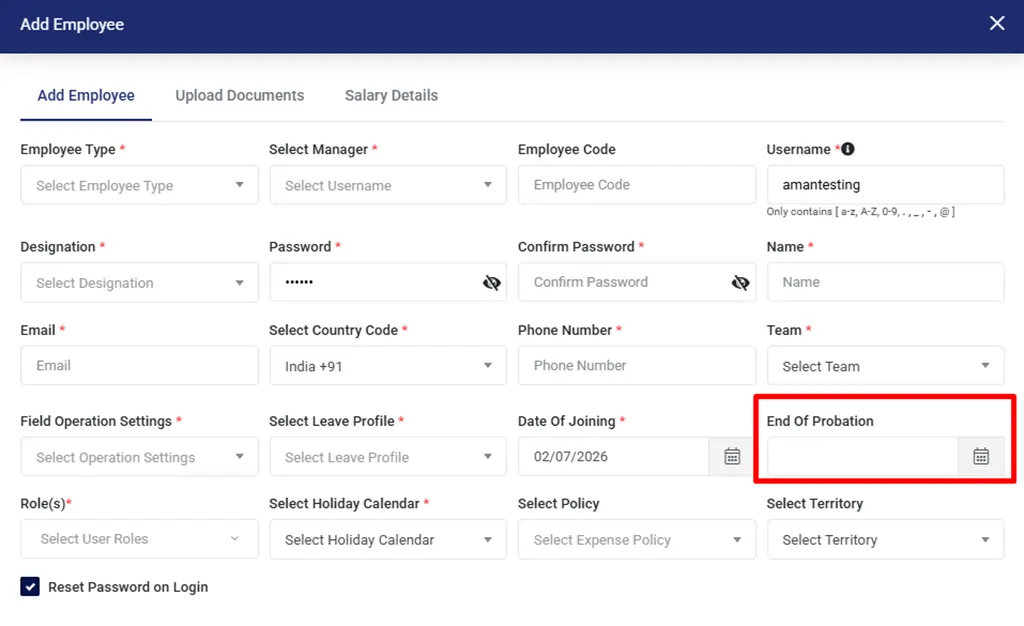Switch to the Add Employee tab
The width and height of the screenshot is (1024, 626).
click(x=86, y=95)
